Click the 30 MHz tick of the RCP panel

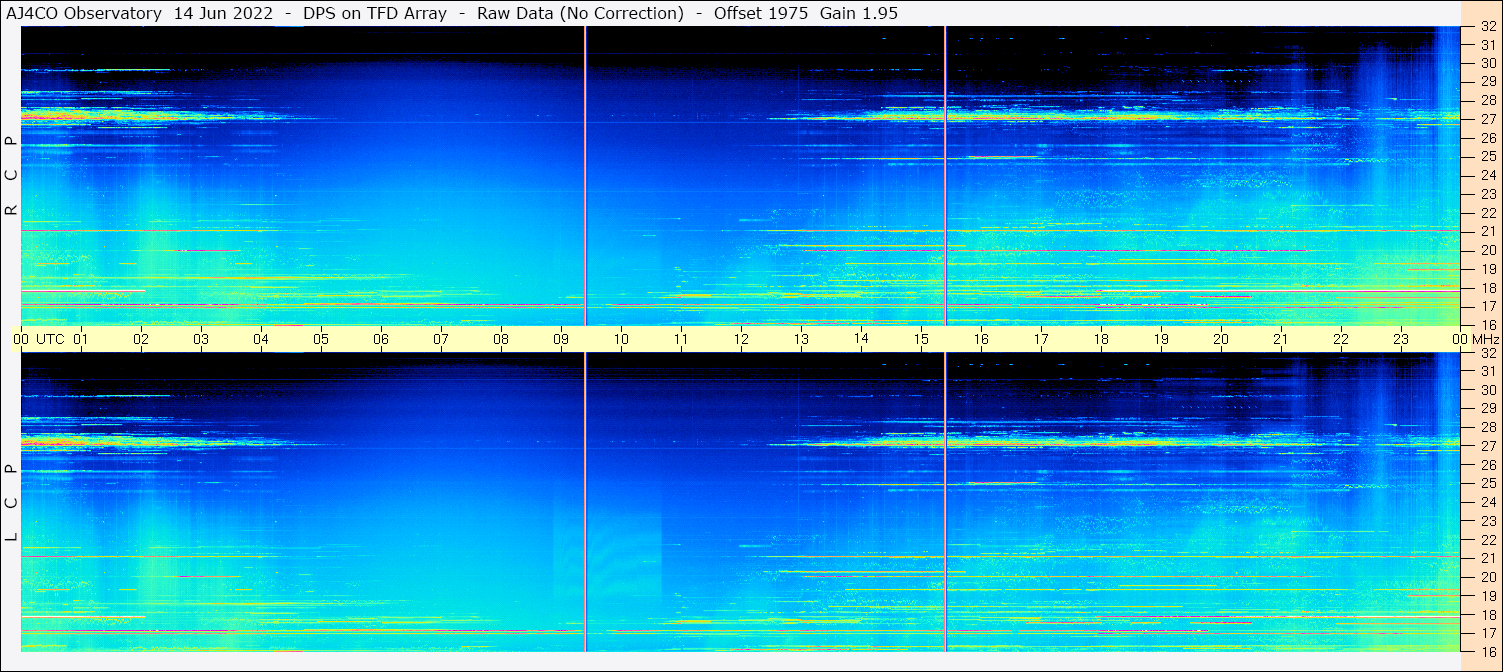tap(1487, 63)
